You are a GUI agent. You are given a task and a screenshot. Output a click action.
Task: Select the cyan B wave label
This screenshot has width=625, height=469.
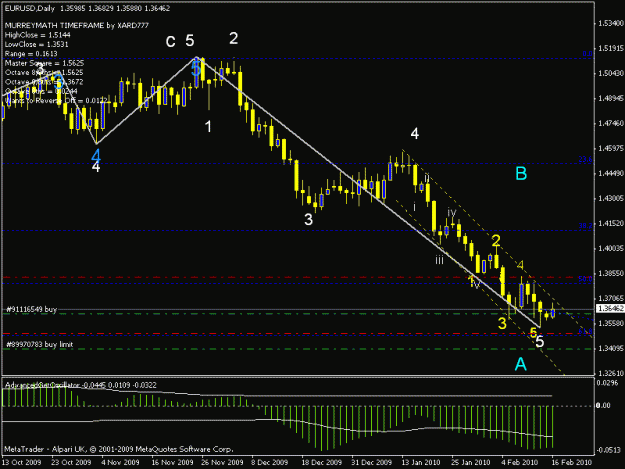(x=521, y=174)
